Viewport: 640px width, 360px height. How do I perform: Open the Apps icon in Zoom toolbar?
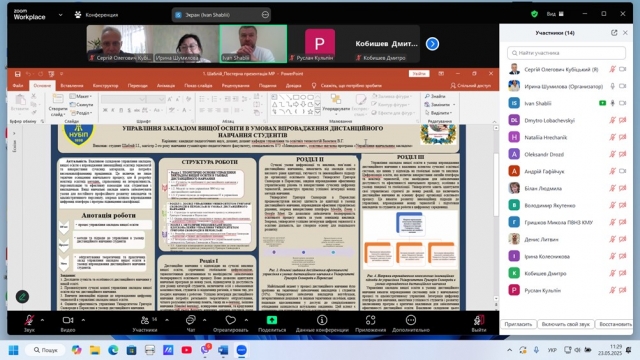(370, 320)
